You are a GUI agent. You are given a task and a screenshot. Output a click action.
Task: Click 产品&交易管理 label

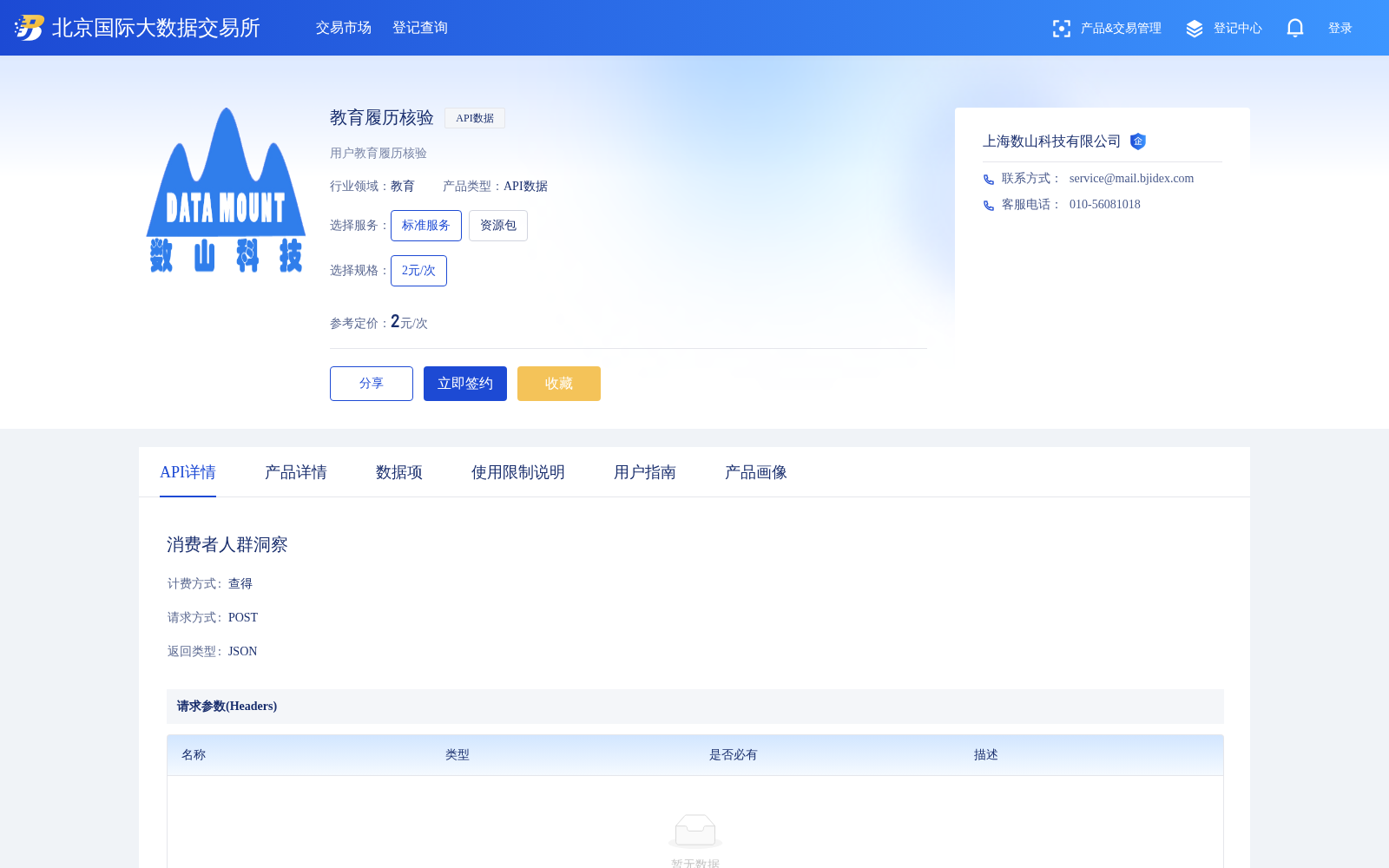click(x=1121, y=29)
